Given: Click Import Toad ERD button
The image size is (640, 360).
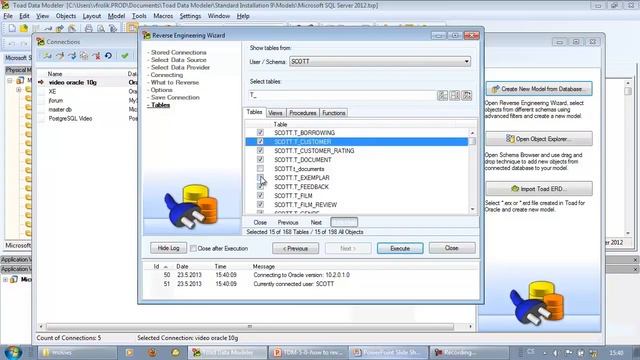Looking at the screenshot, I should click(x=539, y=189).
